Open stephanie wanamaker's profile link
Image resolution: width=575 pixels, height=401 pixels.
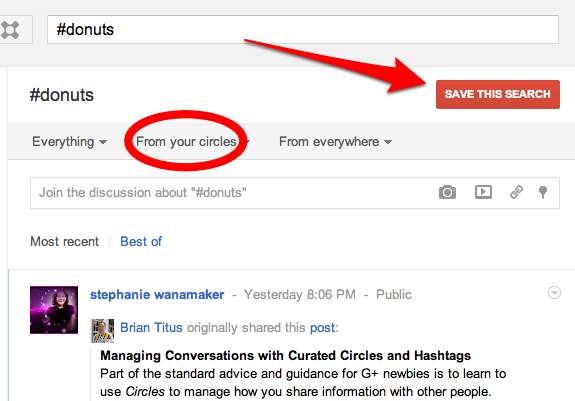pos(157,295)
